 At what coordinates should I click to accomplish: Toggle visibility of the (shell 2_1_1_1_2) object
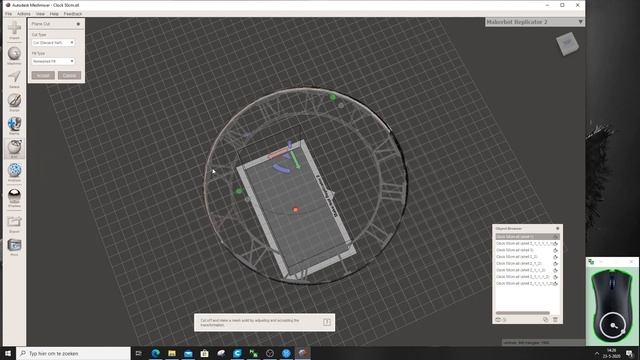pyautogui.click(x=556, y=277)
